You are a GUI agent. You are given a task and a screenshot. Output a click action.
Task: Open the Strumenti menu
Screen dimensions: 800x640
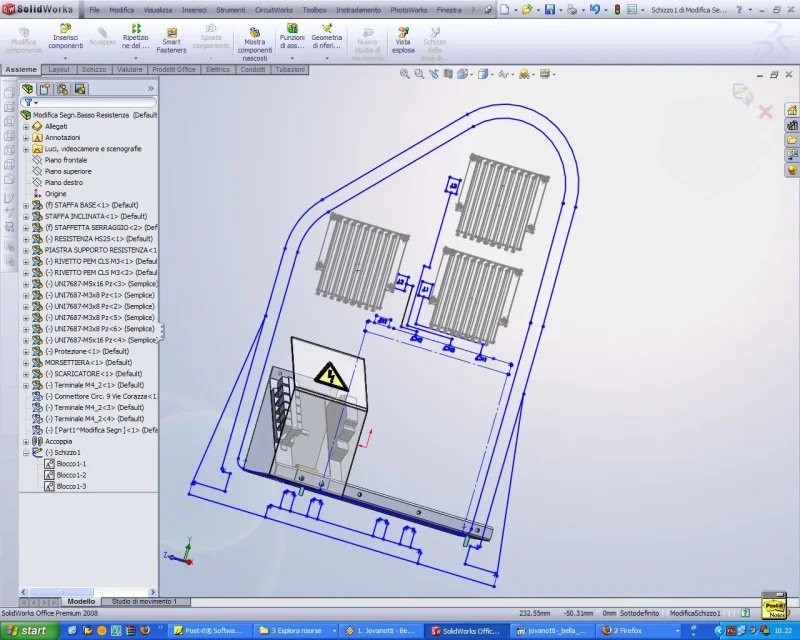[x=231, y=10]
